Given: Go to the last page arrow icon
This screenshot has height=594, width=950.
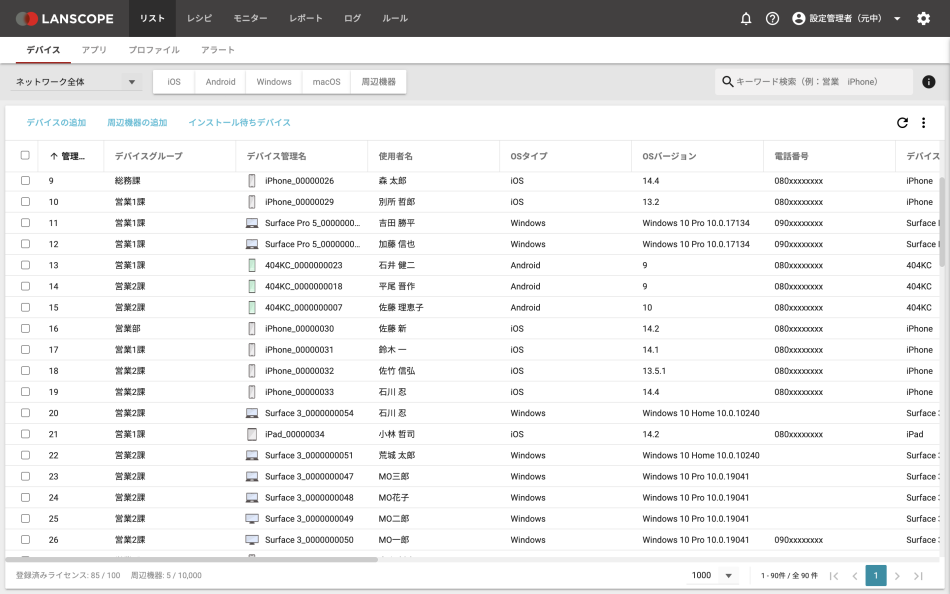Looking at the screenshot, I should tap(918, 576).
